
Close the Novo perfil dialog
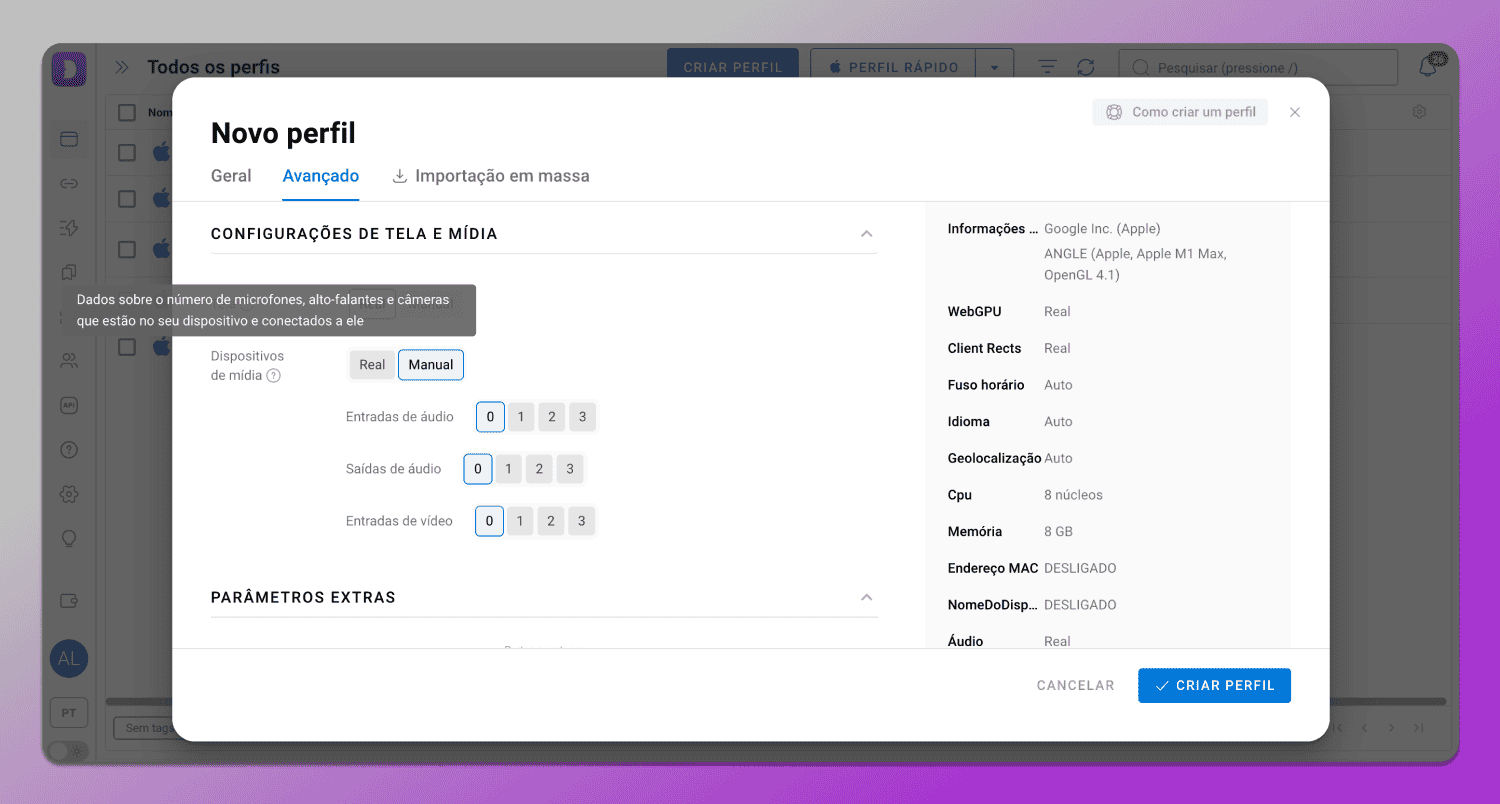[1295, 112]
